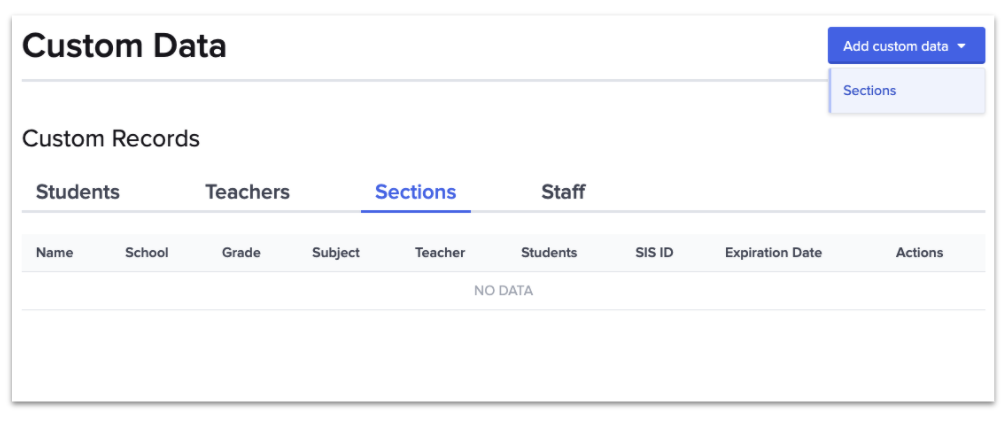Click the School column header

pos(146,253)
